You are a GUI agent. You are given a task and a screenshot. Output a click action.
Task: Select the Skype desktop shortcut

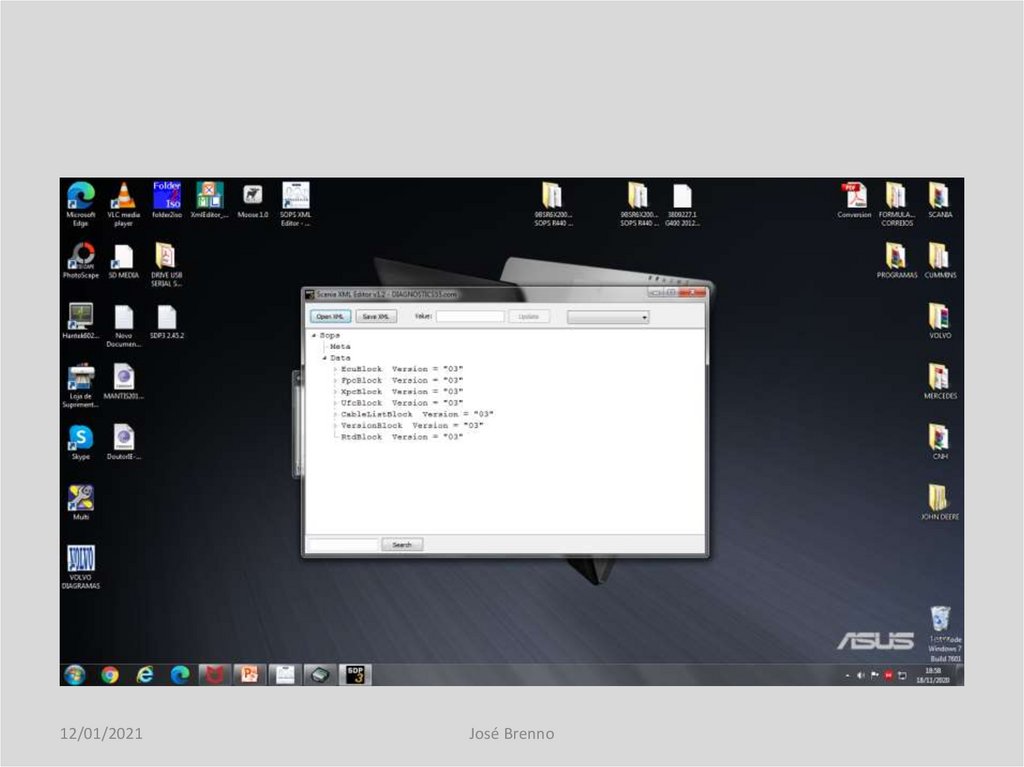81,442
